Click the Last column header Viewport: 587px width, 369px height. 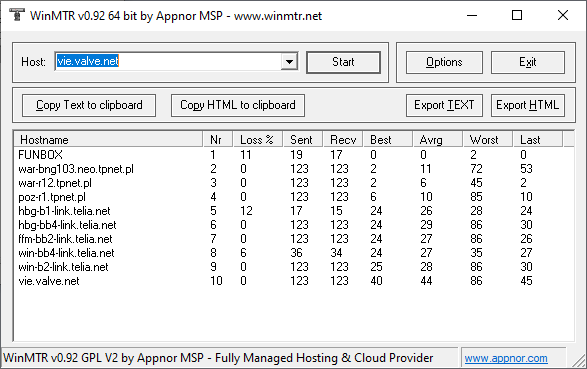pos(537,140)
